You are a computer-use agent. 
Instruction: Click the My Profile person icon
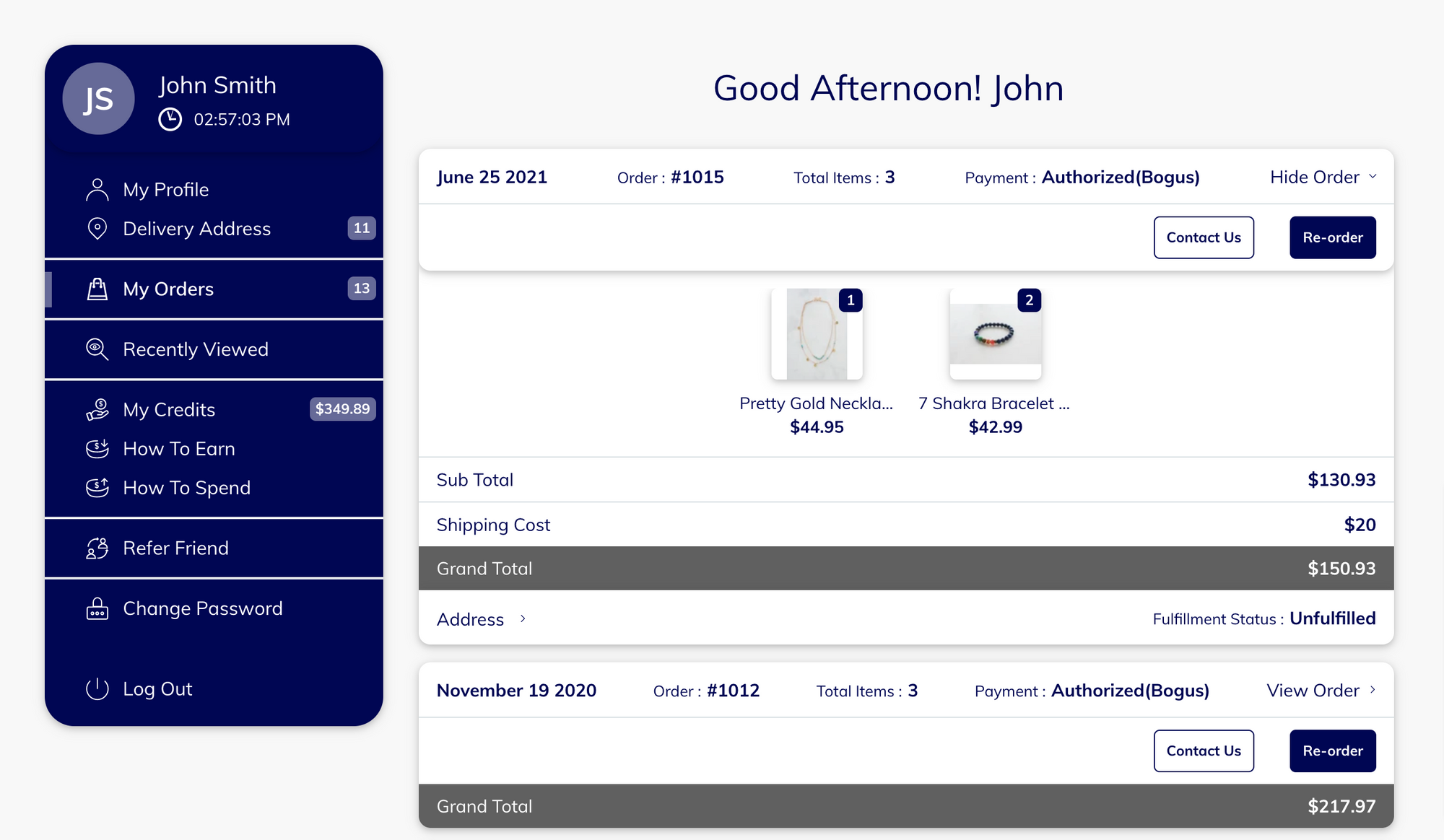click(x=97, y=190)
